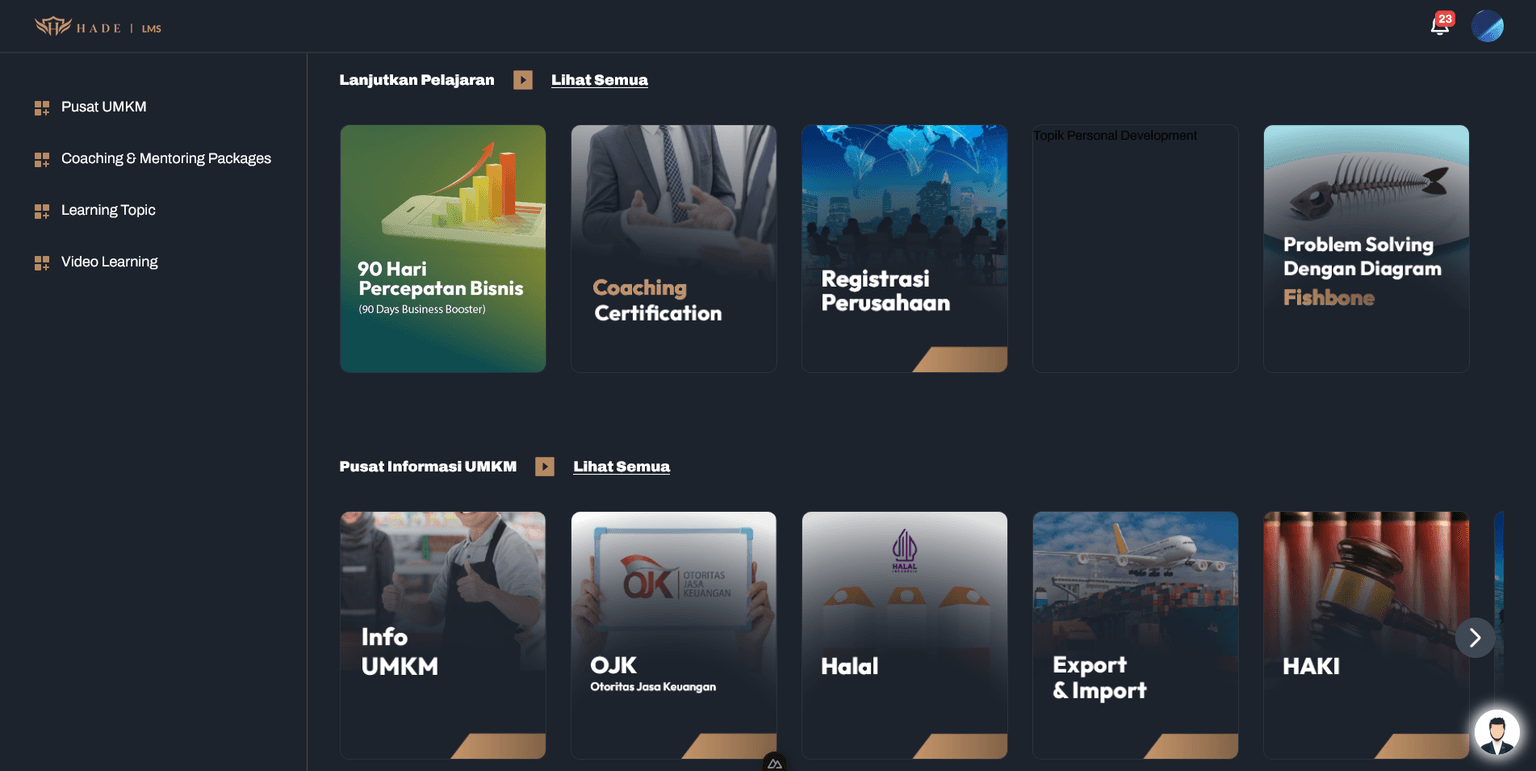Click the user profile avatar
Screen dimensions: 1536x771
click(x=1487, y=26)
